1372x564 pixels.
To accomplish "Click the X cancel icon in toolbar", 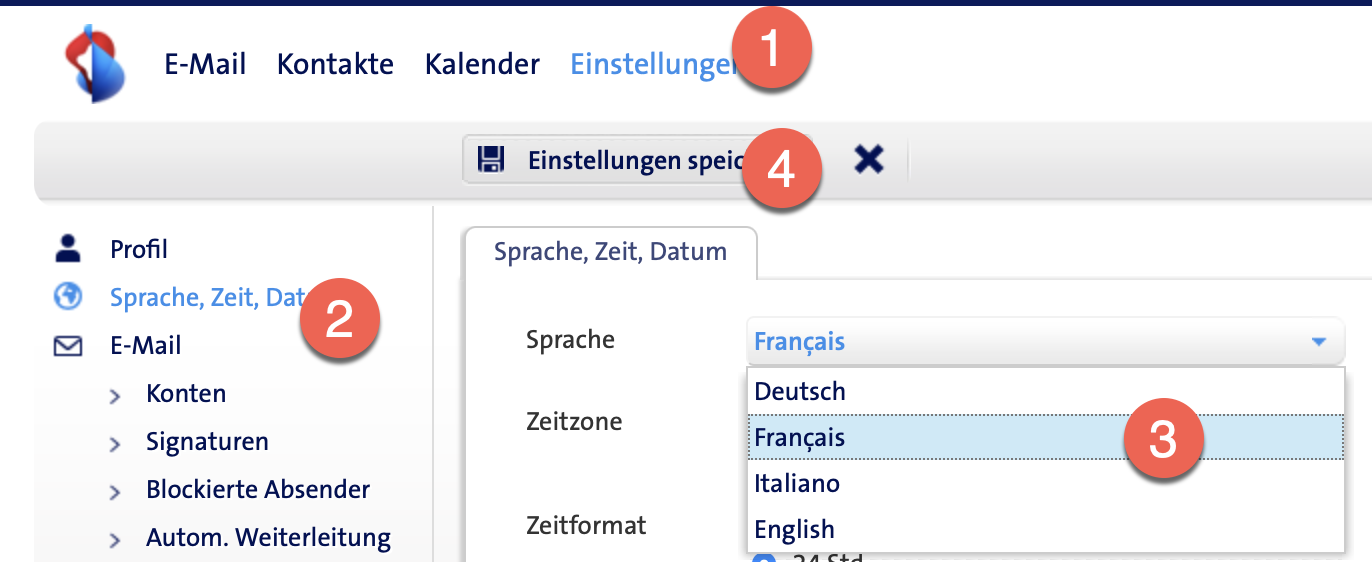I will click(x=869, y=159).
